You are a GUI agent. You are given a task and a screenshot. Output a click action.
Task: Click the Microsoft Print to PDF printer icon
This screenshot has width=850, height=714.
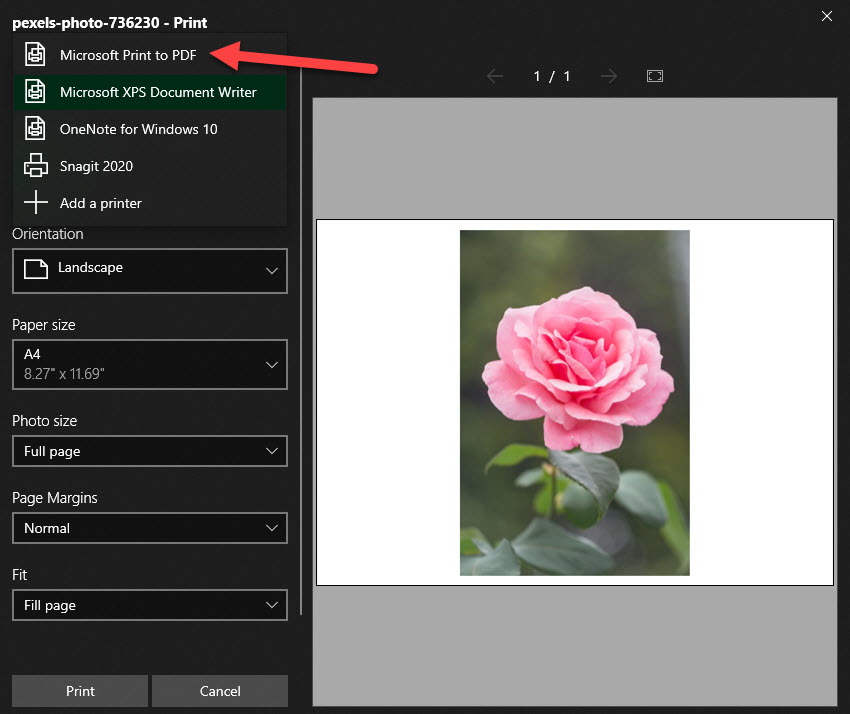[36, 55]
